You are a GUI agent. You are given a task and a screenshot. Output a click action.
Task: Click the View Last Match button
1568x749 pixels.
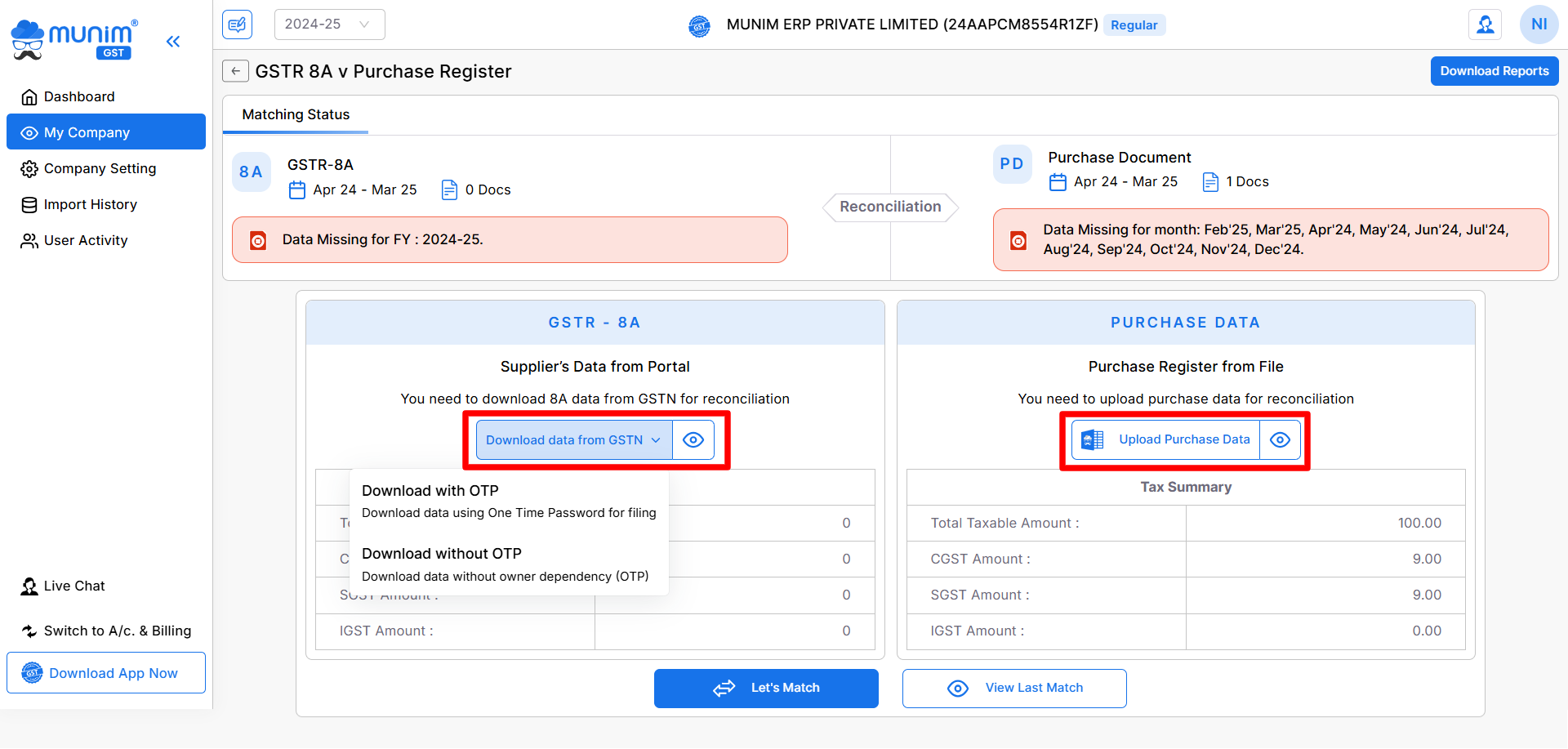[1014, 689]
